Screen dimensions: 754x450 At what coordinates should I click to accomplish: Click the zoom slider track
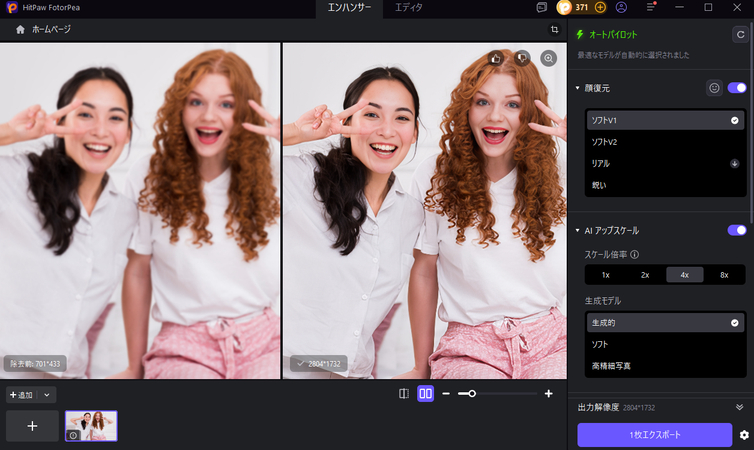pos(498,394)
